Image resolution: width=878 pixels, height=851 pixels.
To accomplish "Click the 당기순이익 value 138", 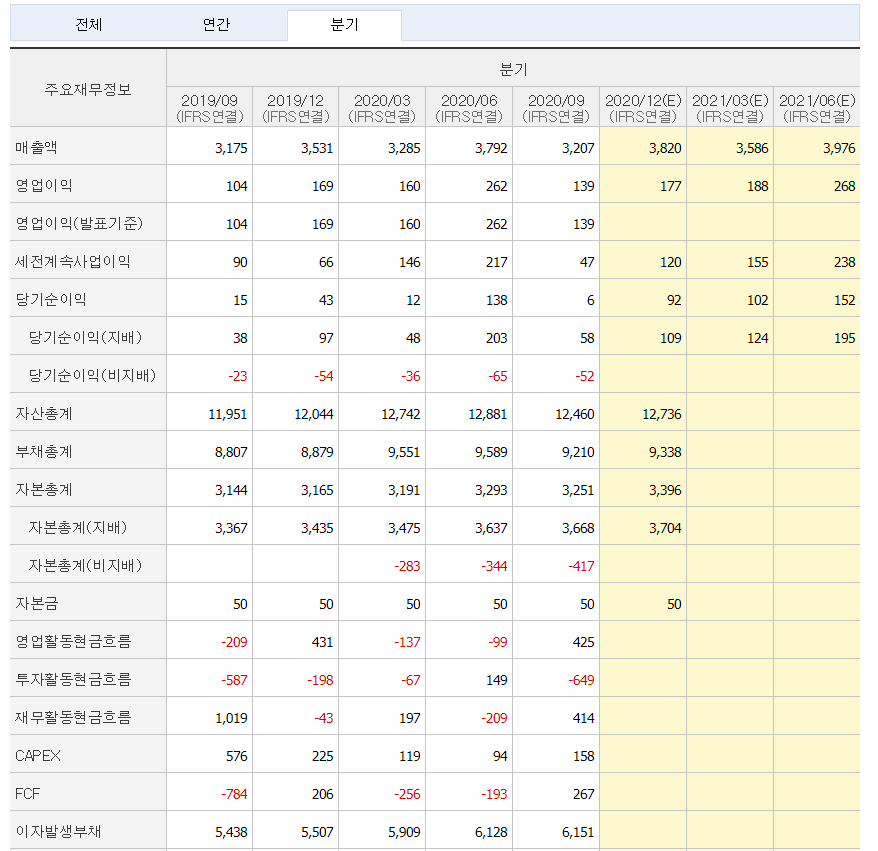I will [x=496, y=301].
